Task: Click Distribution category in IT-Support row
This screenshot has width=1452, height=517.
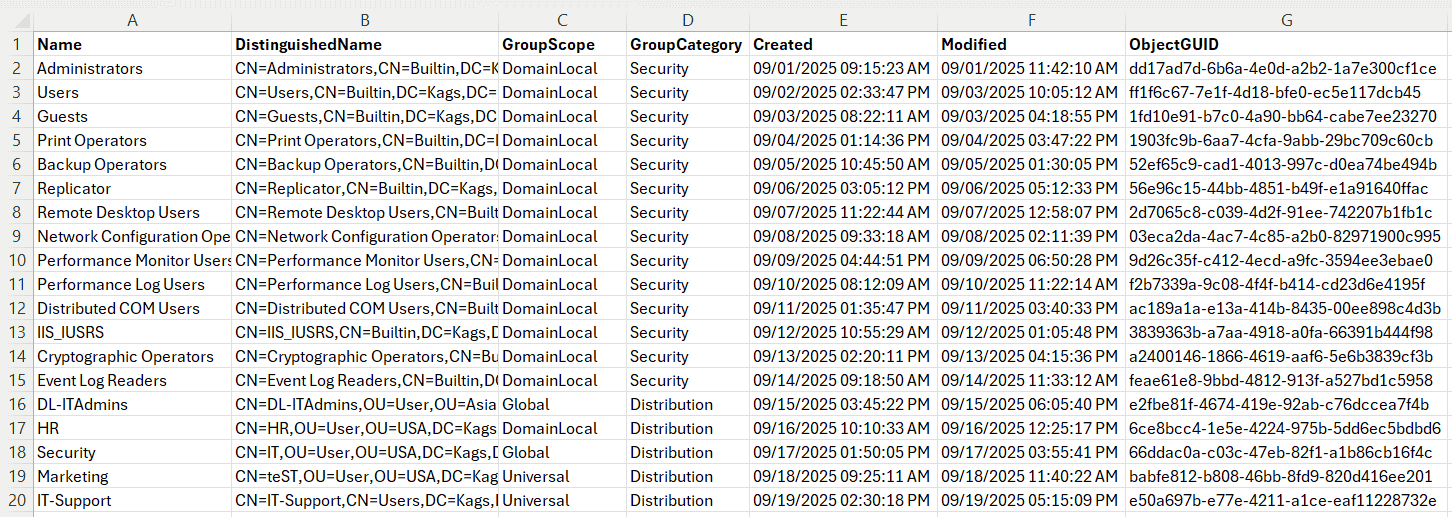Action: [x=688, y=500]
